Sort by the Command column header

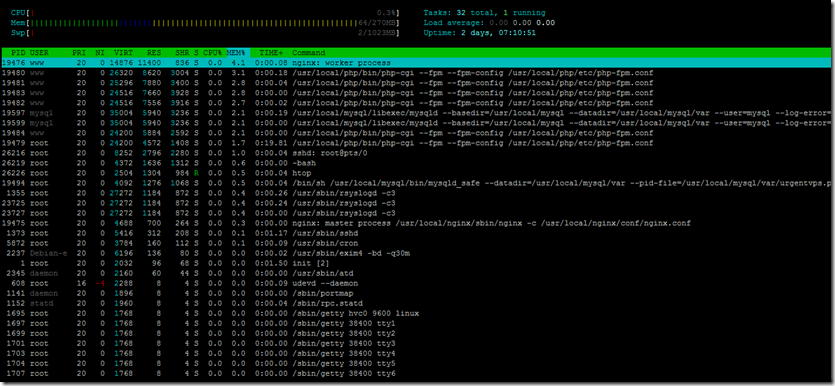pyautogui.click(x=309, y=53)
